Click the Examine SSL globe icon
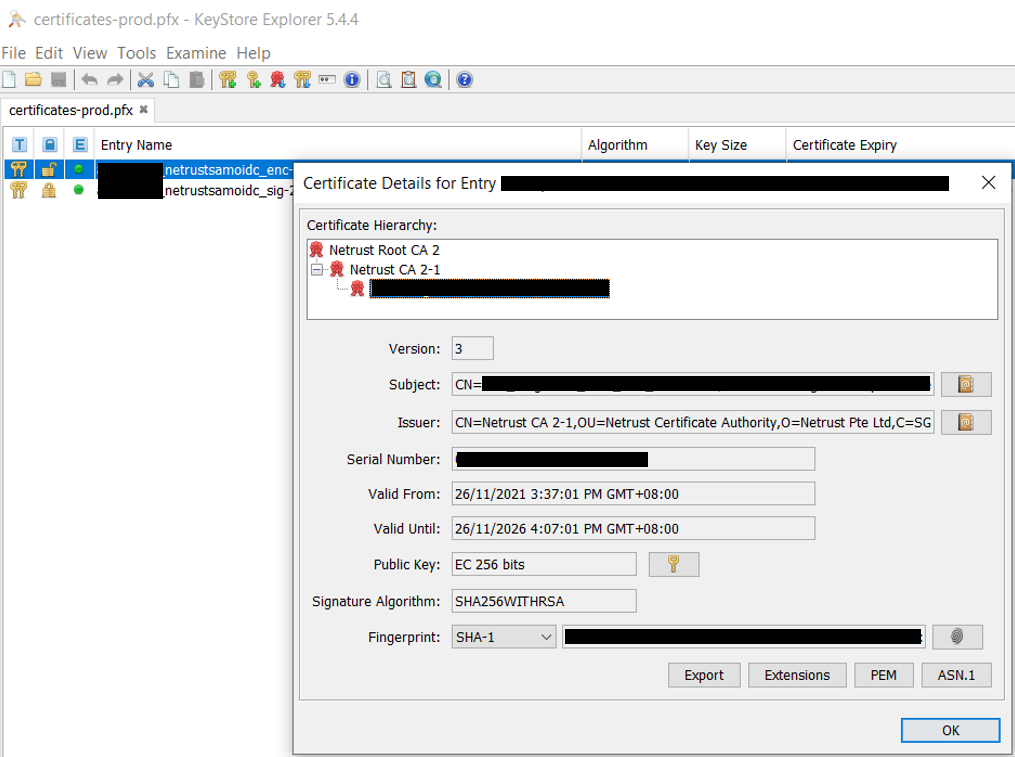Image resolution: width=1015 pixels, height=757 pixels. coord(433,80)
